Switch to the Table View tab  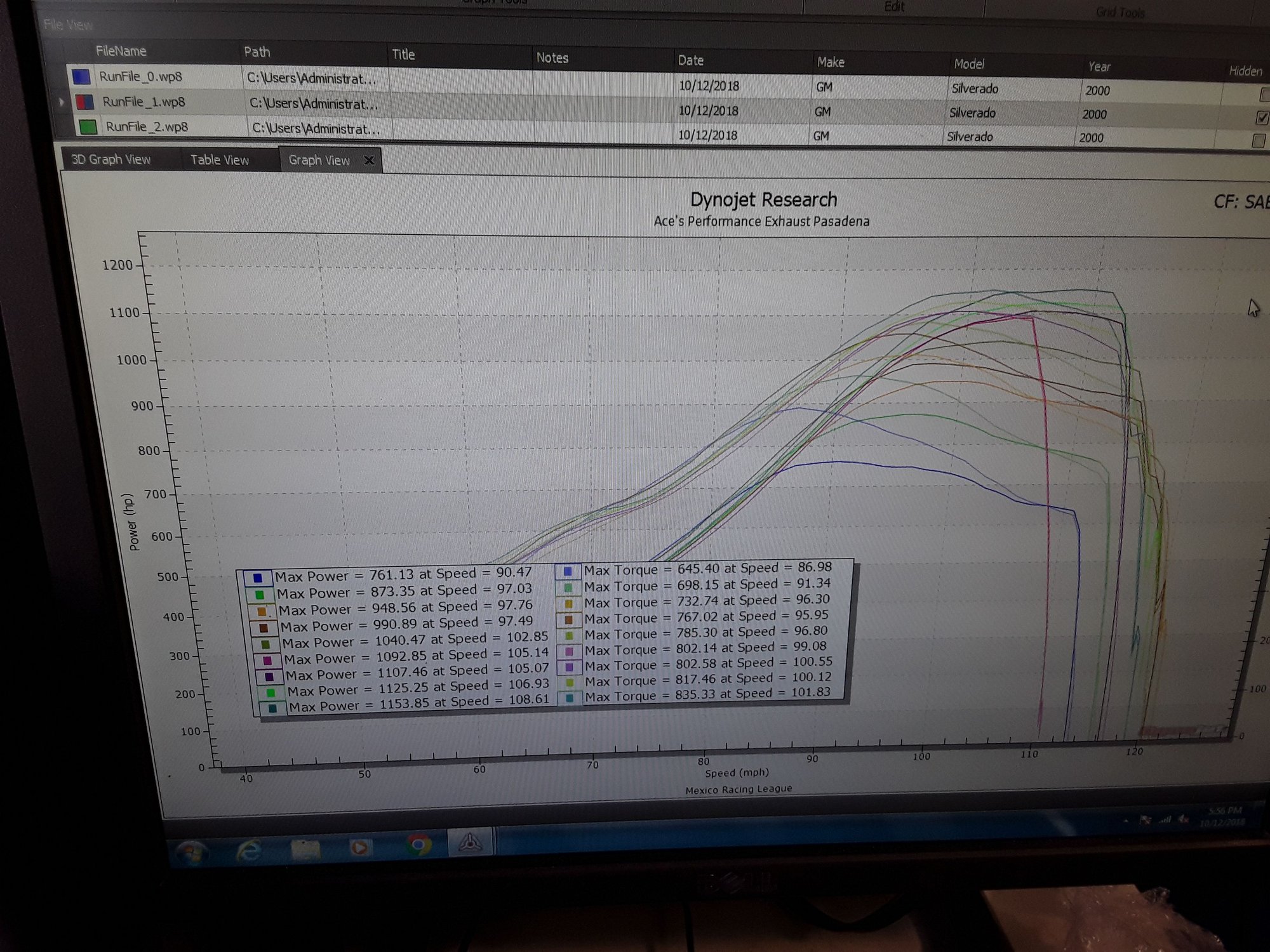pos(220,160)
